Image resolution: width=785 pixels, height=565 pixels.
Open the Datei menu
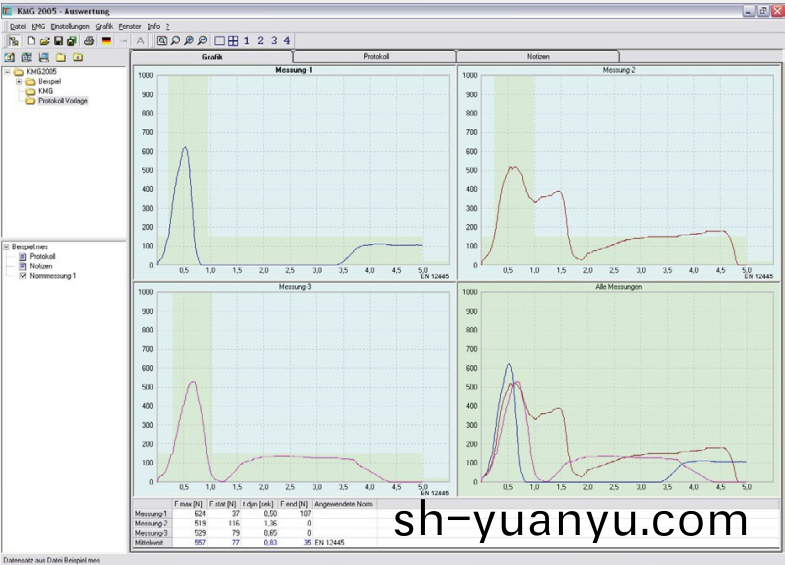coord(18,25)
